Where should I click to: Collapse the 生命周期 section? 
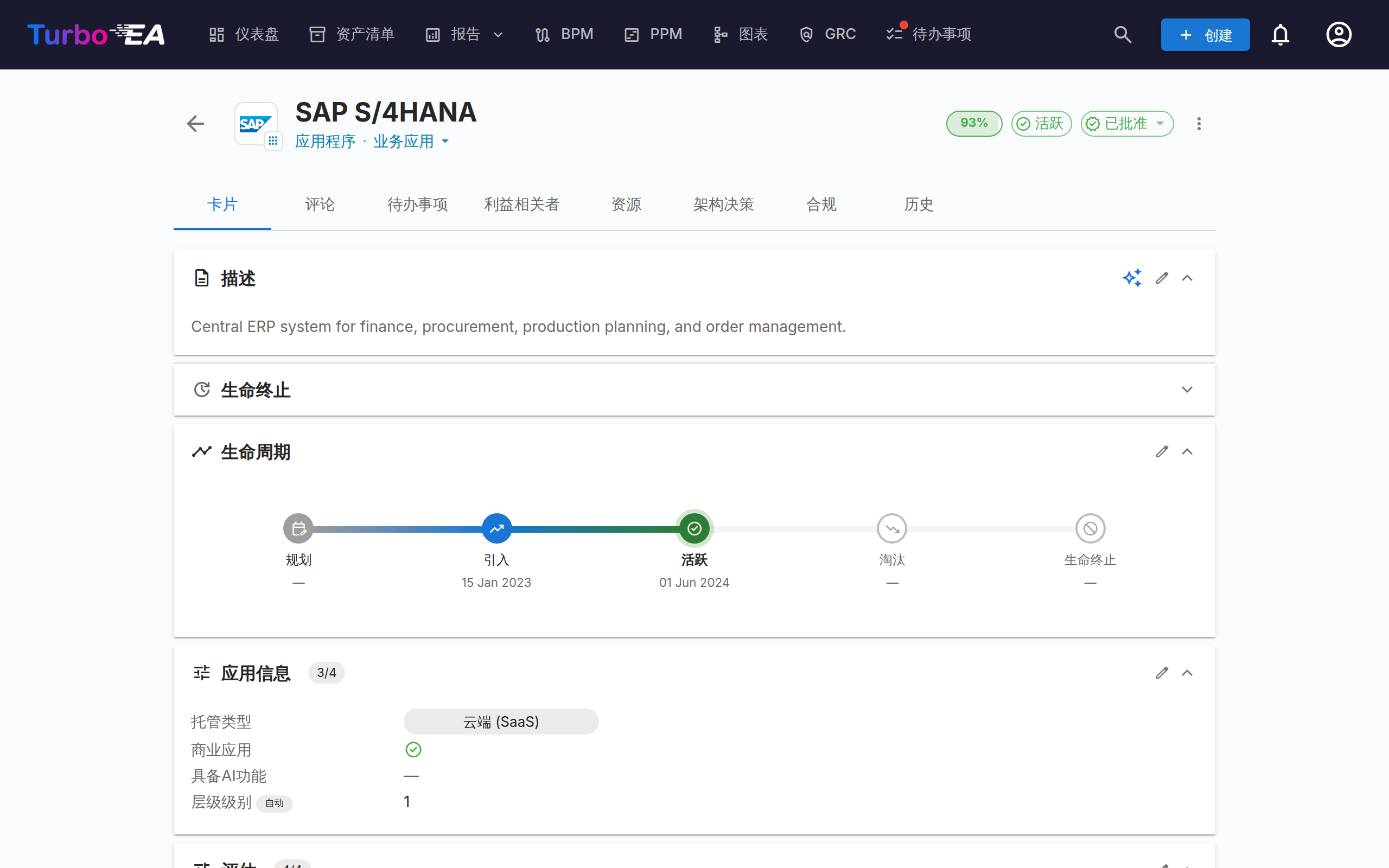pyautogui.click(x=1187, y=452)
